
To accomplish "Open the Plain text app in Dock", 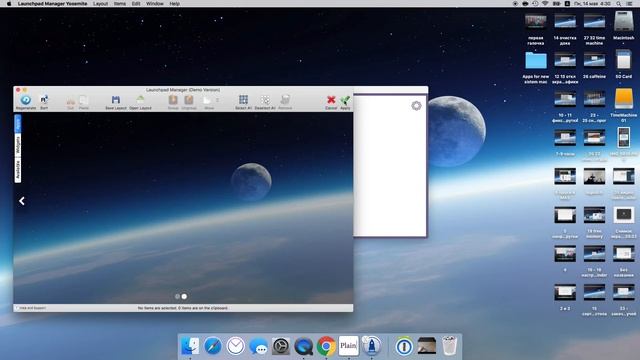I will click(348, 346).
